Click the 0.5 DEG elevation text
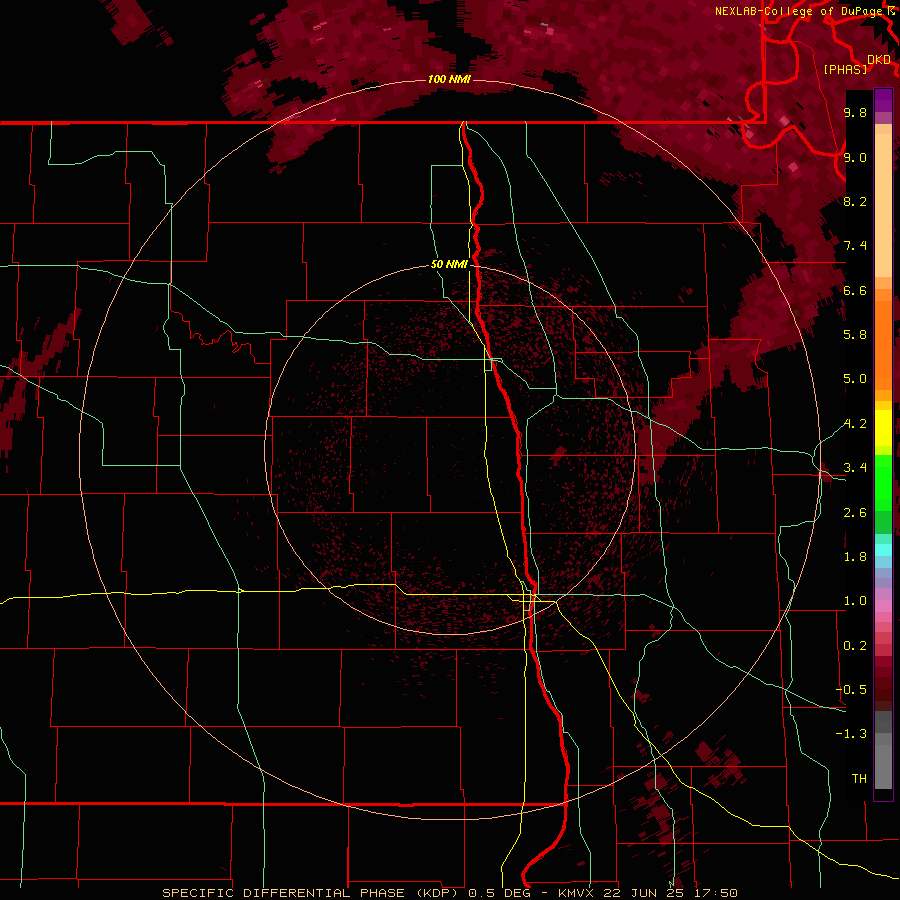This screenshot has width=900, height=900. pyautogui.click(x=502, y=893)
